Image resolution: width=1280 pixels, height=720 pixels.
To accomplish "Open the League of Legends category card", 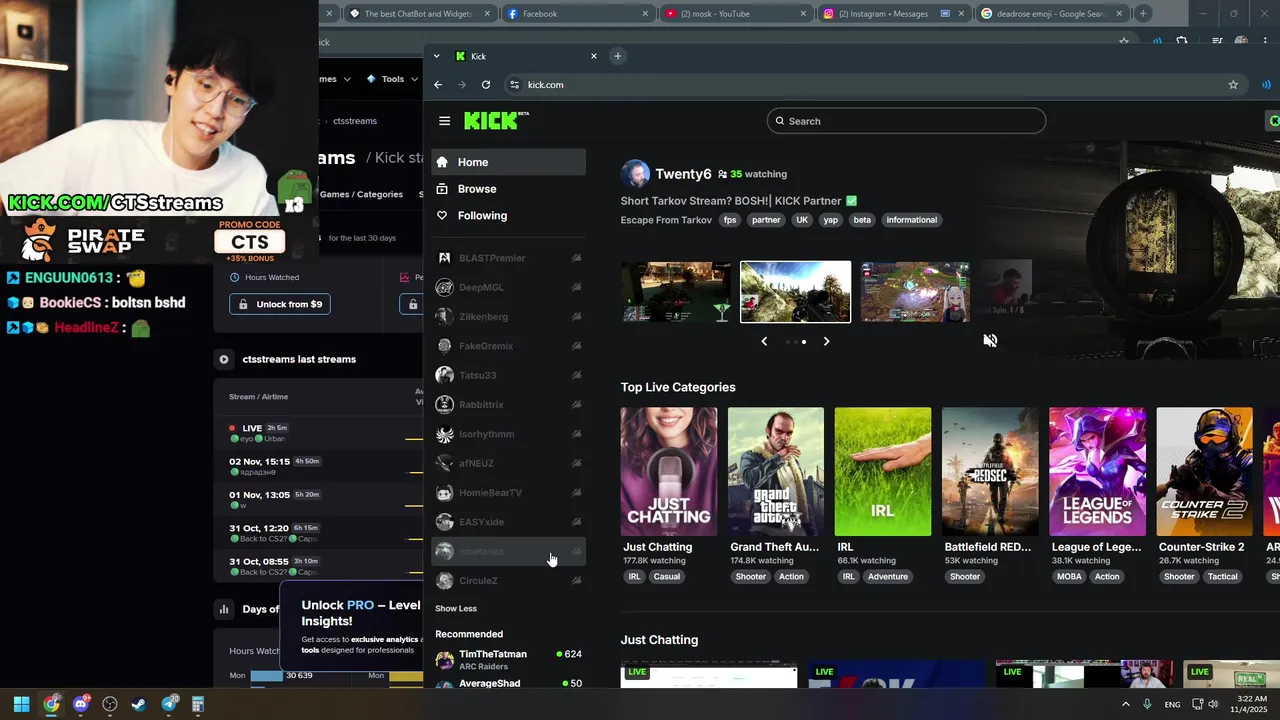I will click(1097, 471).
